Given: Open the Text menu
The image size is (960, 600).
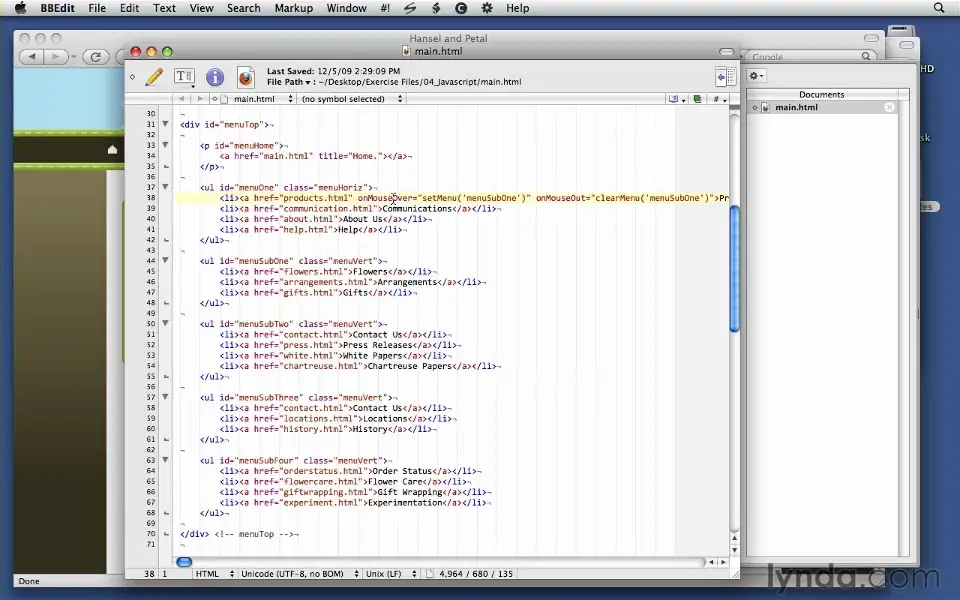Looking at the screenshot, I should click(164, 8).
